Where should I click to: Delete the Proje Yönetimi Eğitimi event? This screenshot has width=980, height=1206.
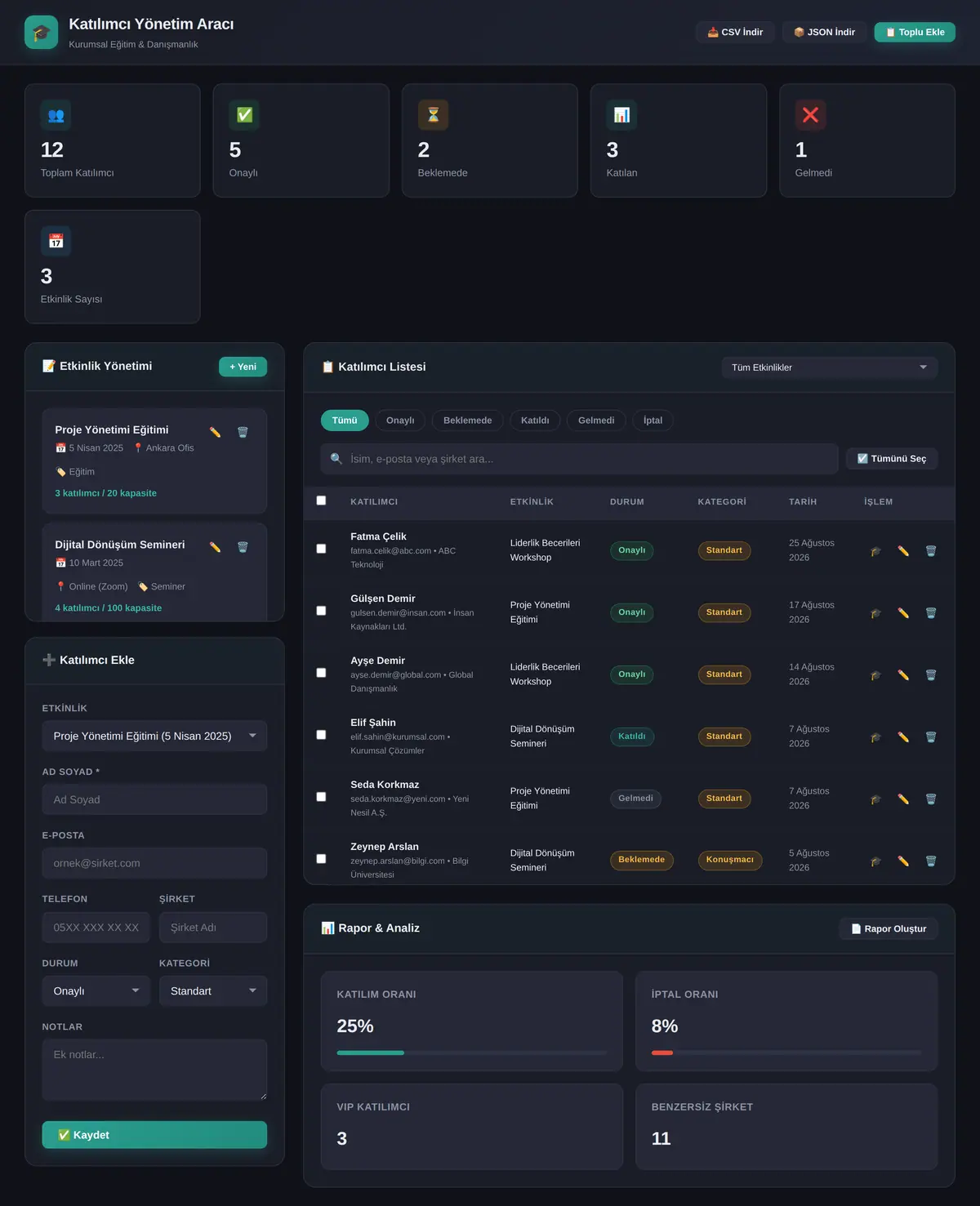tap(243, 432)
